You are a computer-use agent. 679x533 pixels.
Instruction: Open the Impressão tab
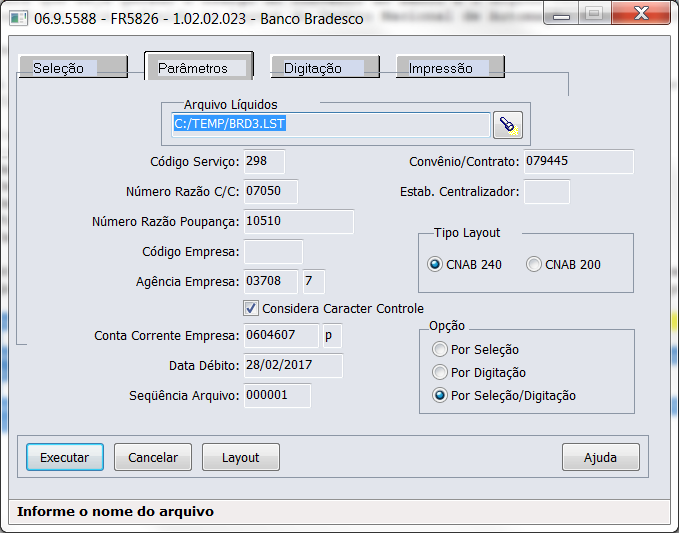click(450, 68)
